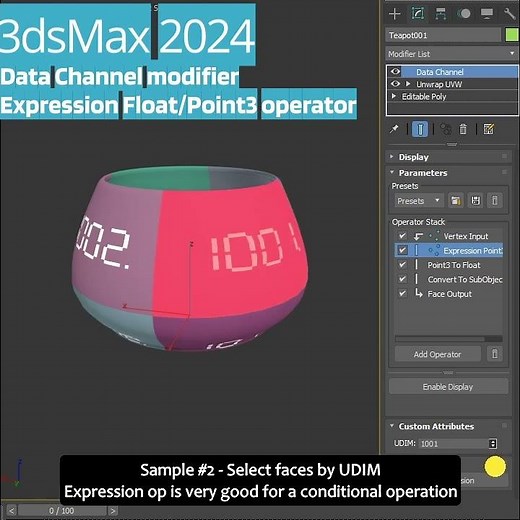Expand the Editable Poly sub-objects arrow
The image size is (520, 520).
coord(394,96)
